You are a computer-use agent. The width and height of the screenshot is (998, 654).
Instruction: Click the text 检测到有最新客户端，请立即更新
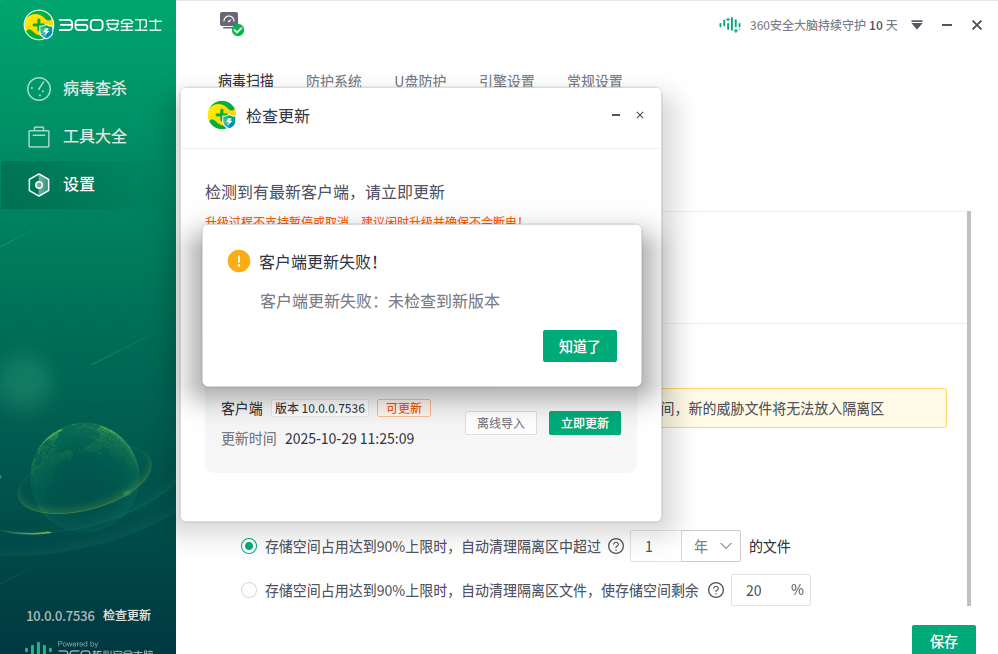(x=325, y=192)
